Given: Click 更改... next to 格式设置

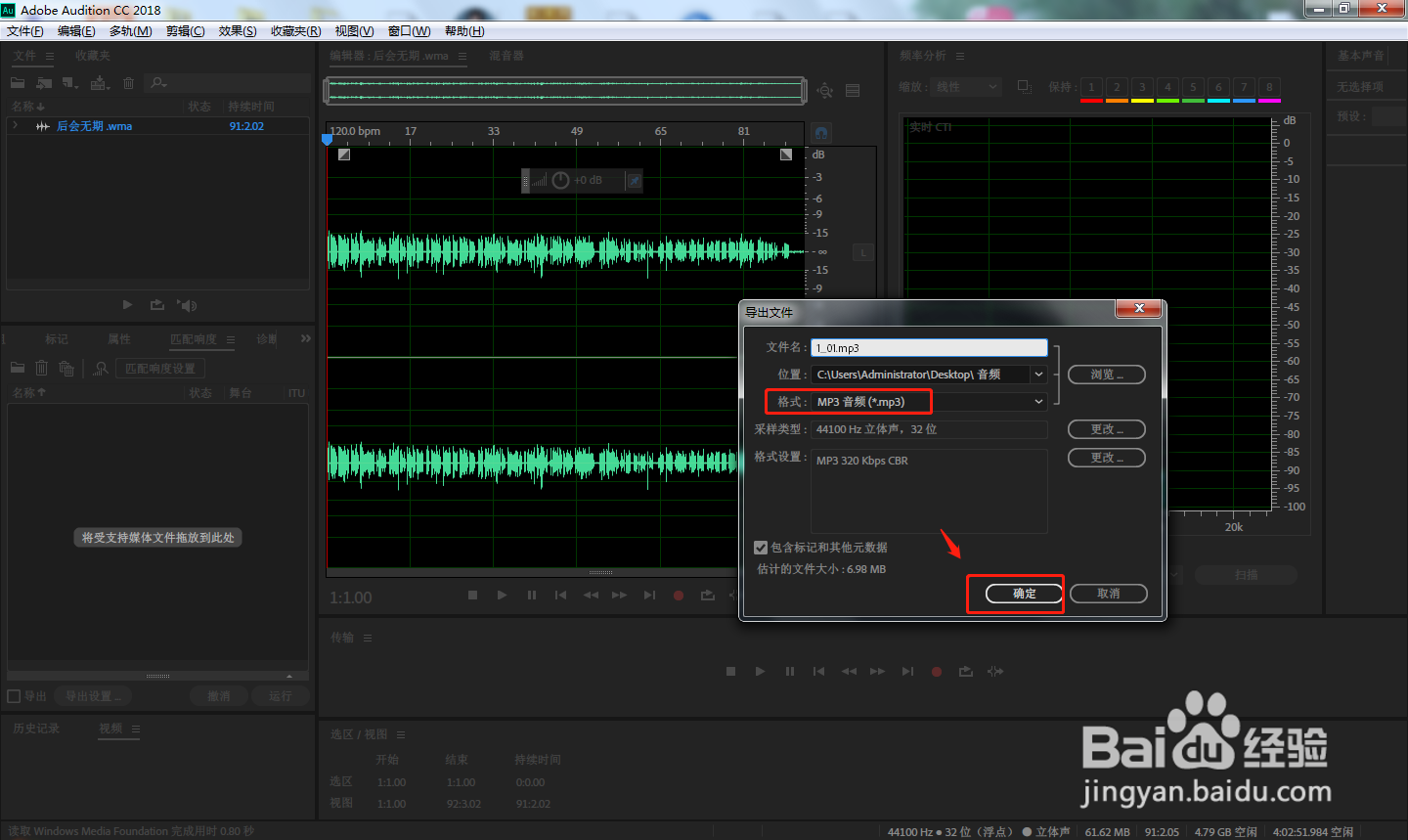Looking at the screenshot, I should click(1106, 458).
